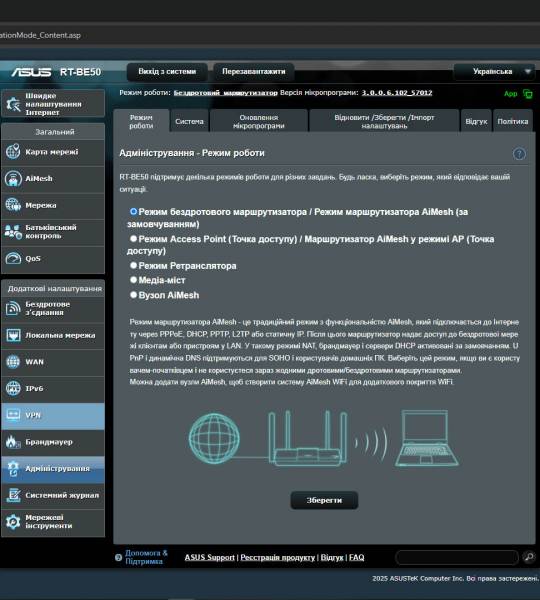Screen dimensions: 540x600
Task: Click the Допомога & Підтримка link
Action: click(x=146, y=557)
